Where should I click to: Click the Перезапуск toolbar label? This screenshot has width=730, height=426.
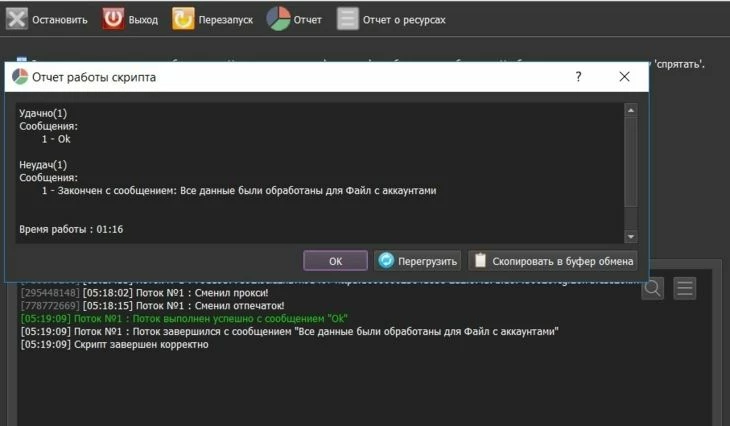226,20
